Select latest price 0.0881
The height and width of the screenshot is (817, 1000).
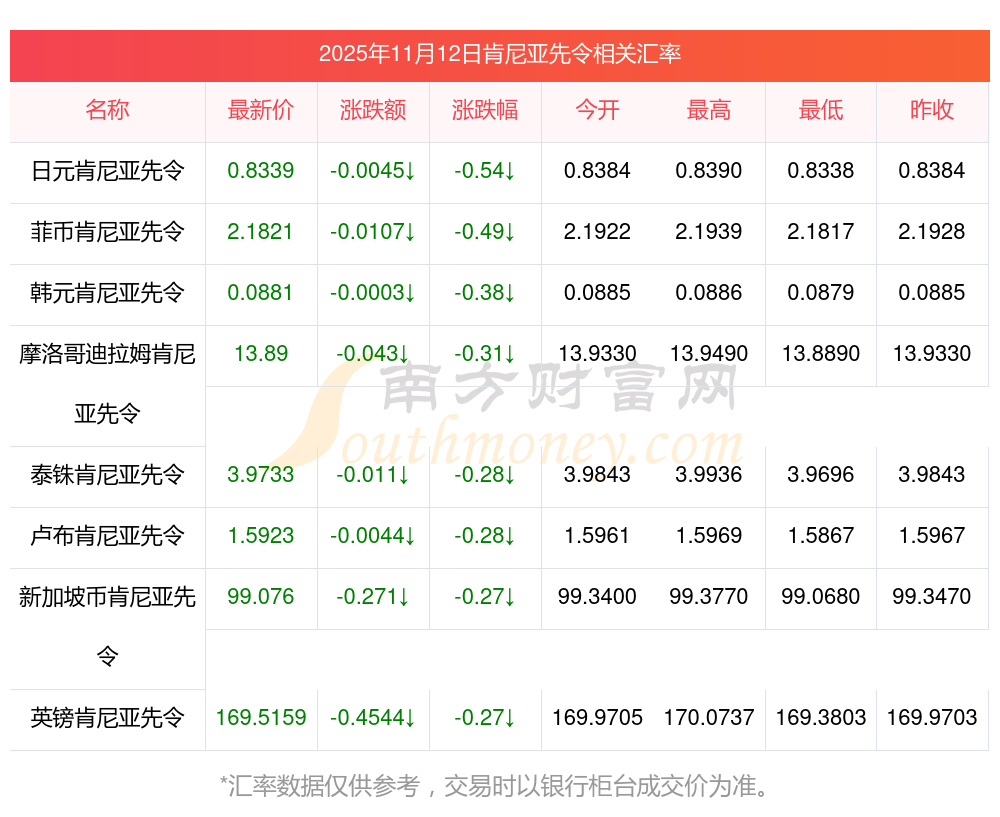click(261, 293)
